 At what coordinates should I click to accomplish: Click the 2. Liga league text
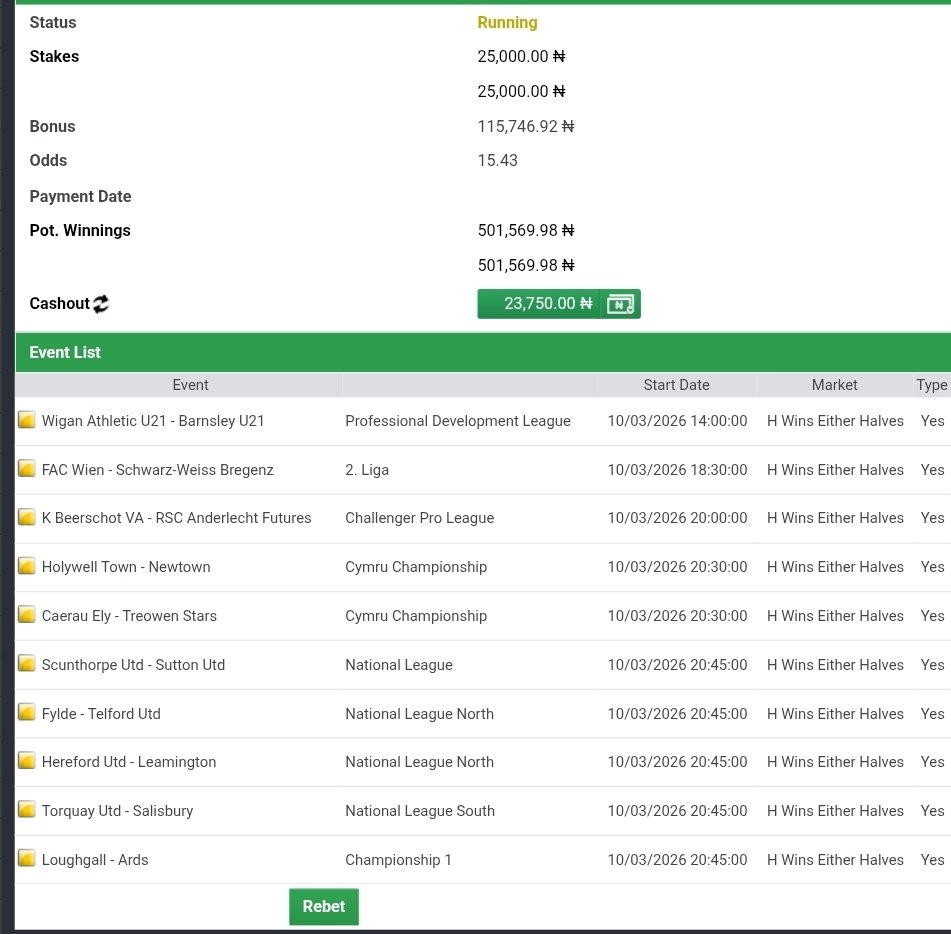367,470
